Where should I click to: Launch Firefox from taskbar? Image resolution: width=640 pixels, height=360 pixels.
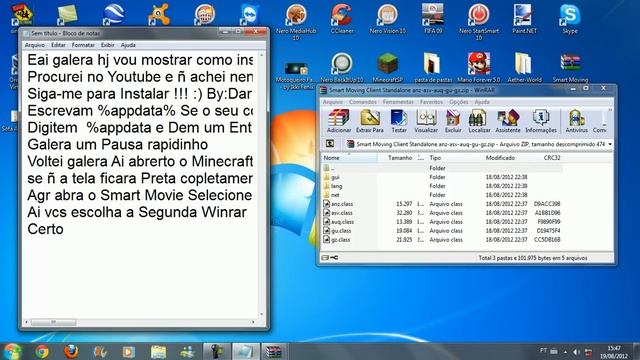[71, 351]
